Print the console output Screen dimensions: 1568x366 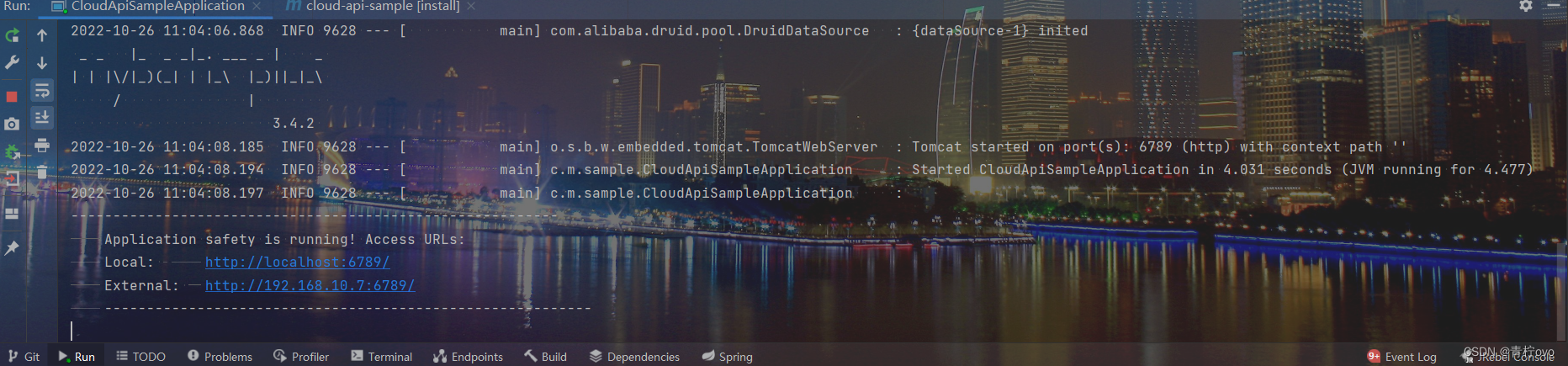(x=42, y=146)
